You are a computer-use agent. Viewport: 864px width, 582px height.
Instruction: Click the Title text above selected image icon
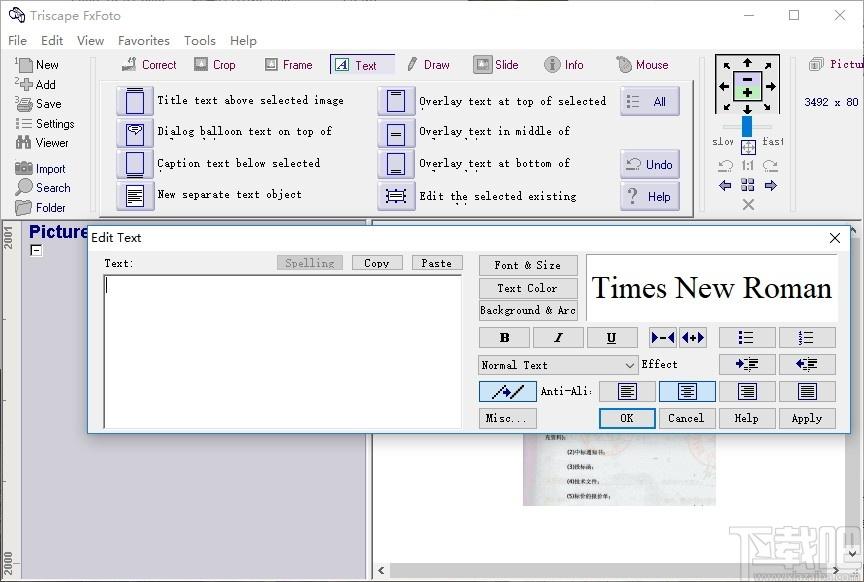tap(135, 101)
